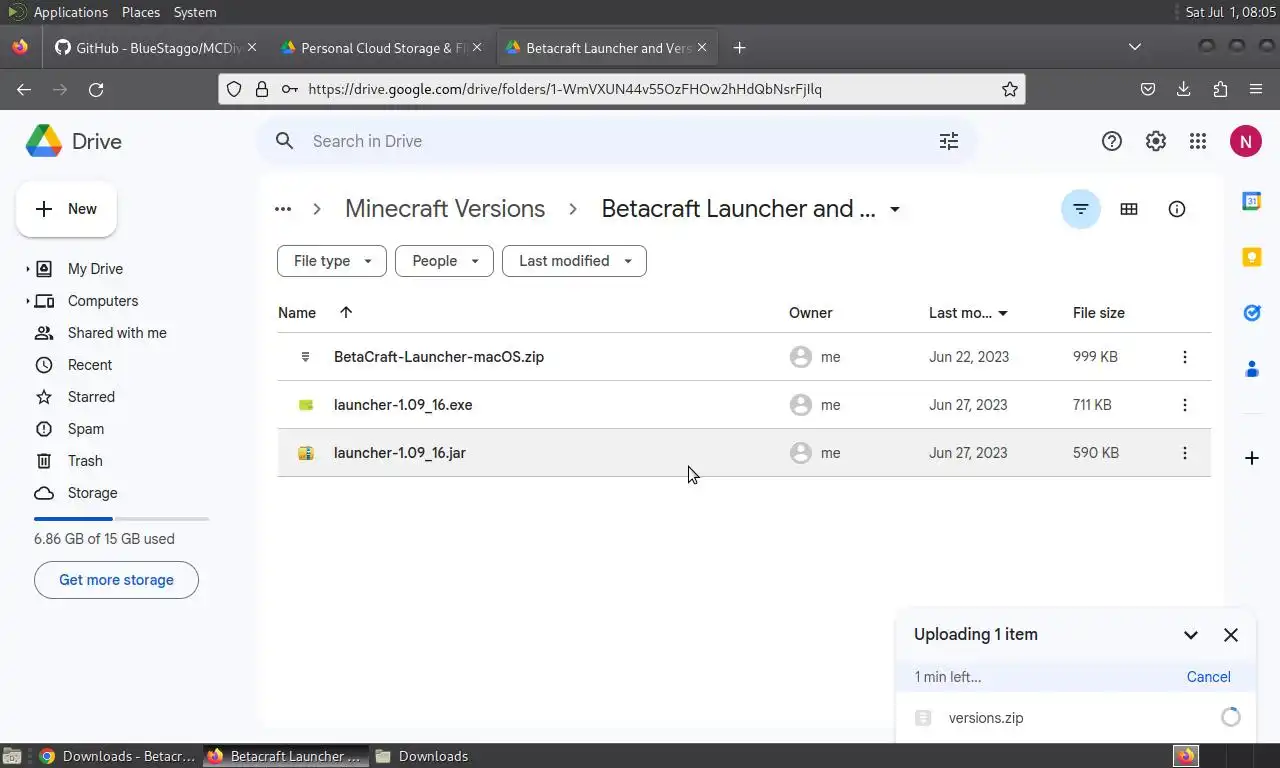Image resolution: width=1280 pixels, height=768 pixels.
Task: Open the Trash section
Action: [x=85, y=461]
